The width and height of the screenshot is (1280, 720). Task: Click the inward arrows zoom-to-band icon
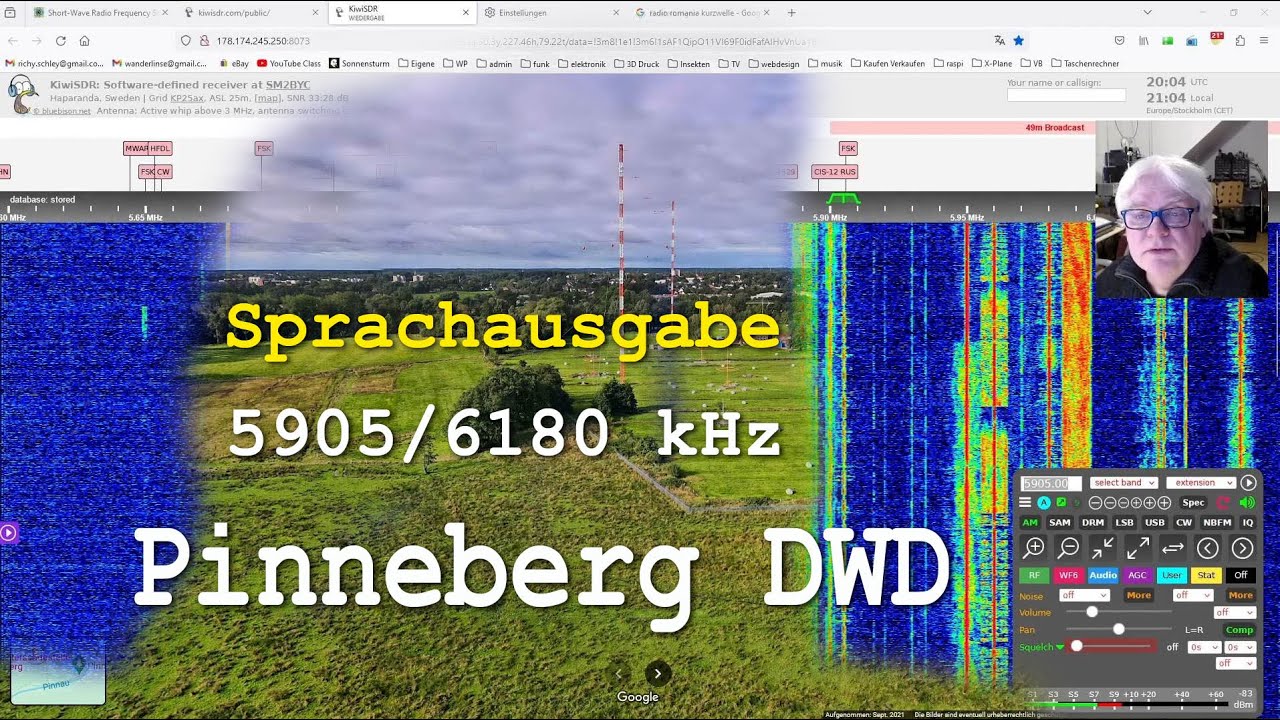(1103, 548)
